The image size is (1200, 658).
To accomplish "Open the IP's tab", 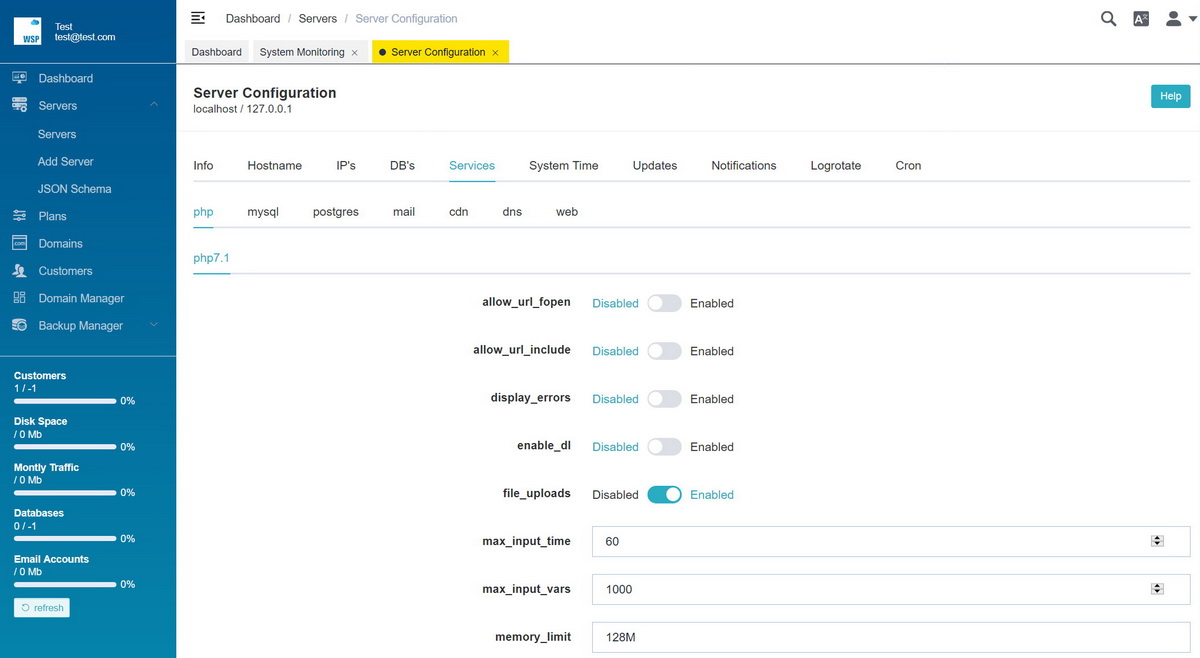I will pos(346,166).
